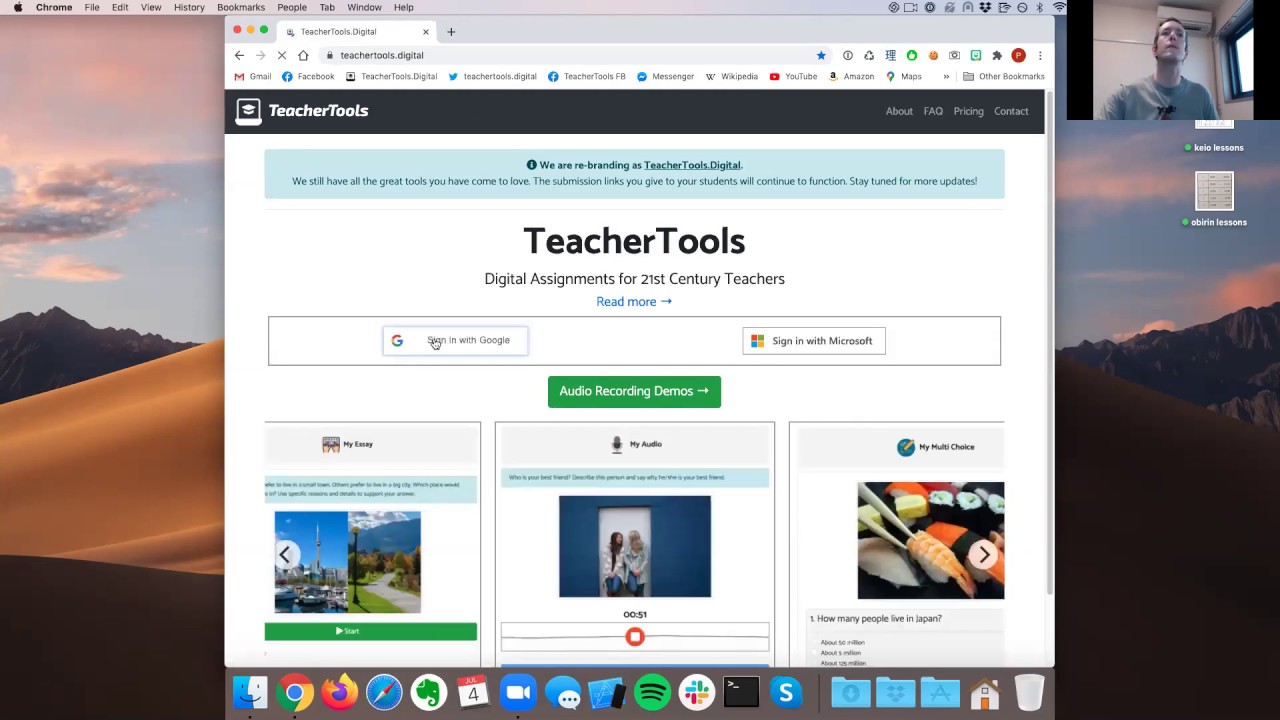1280x720 pixels.
Task: Click About in the site navigation
Action: coord(899,111)
